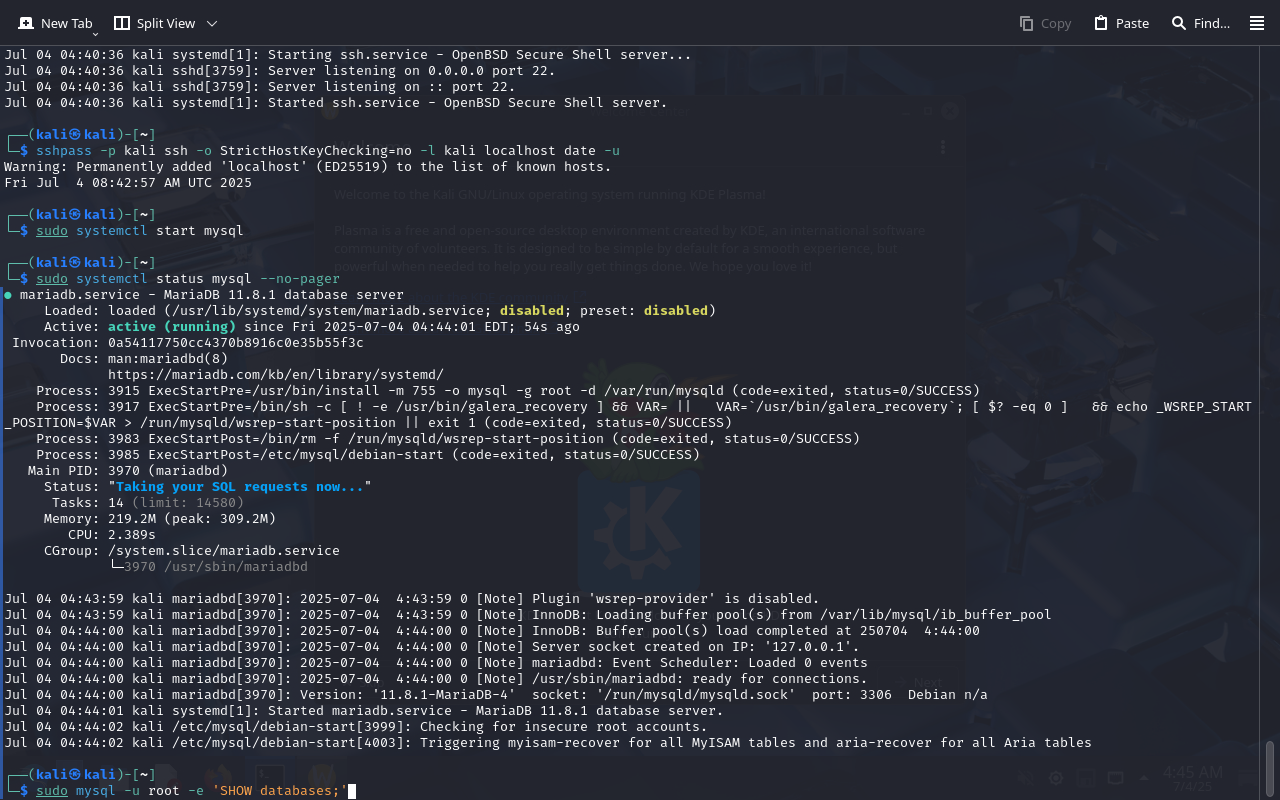Click the ExecStartPre '/usr/bin/install -m 755' process line

click(508, 391)
